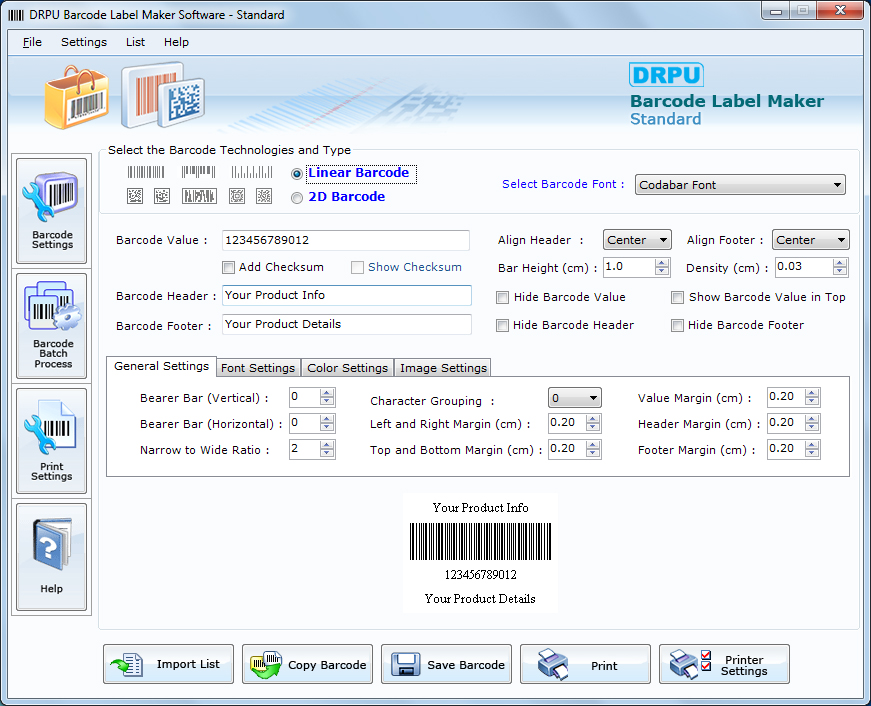Click the fourth 2D barcode sample icon
Image resolution: width=871 pixels, height=706 pixels.
(237, 196)
